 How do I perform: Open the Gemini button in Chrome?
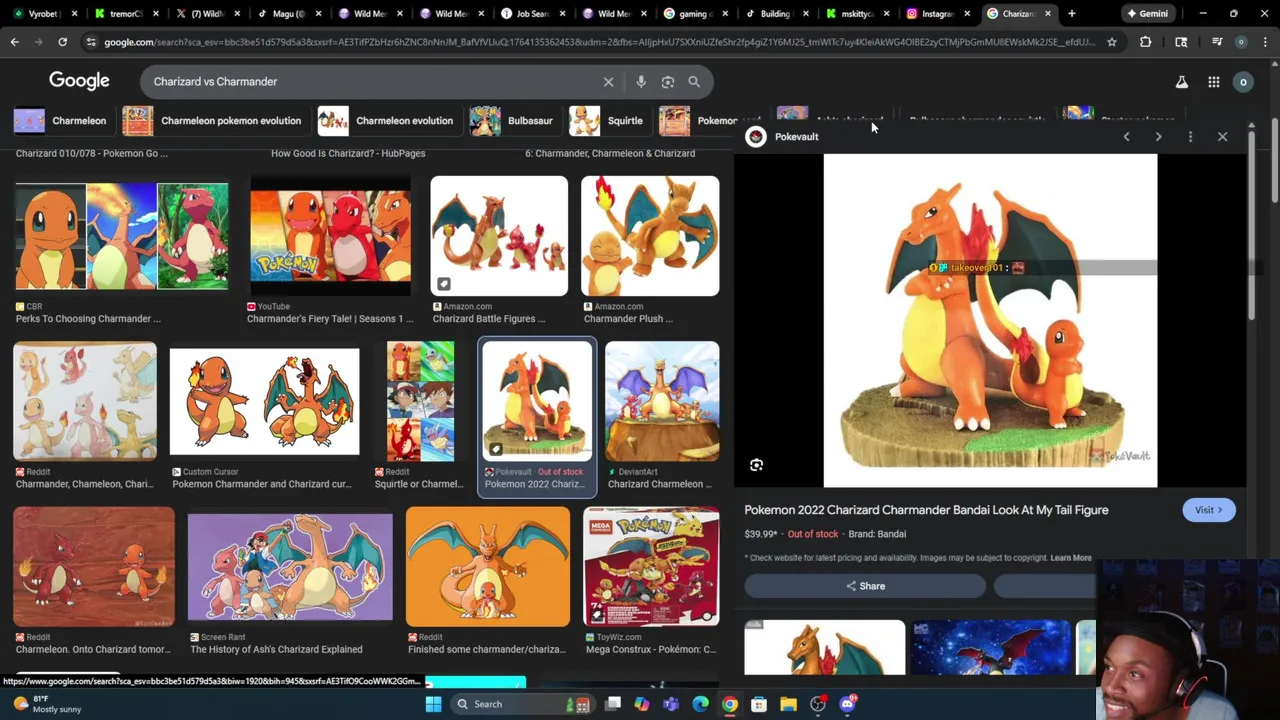coord(1148,14)
